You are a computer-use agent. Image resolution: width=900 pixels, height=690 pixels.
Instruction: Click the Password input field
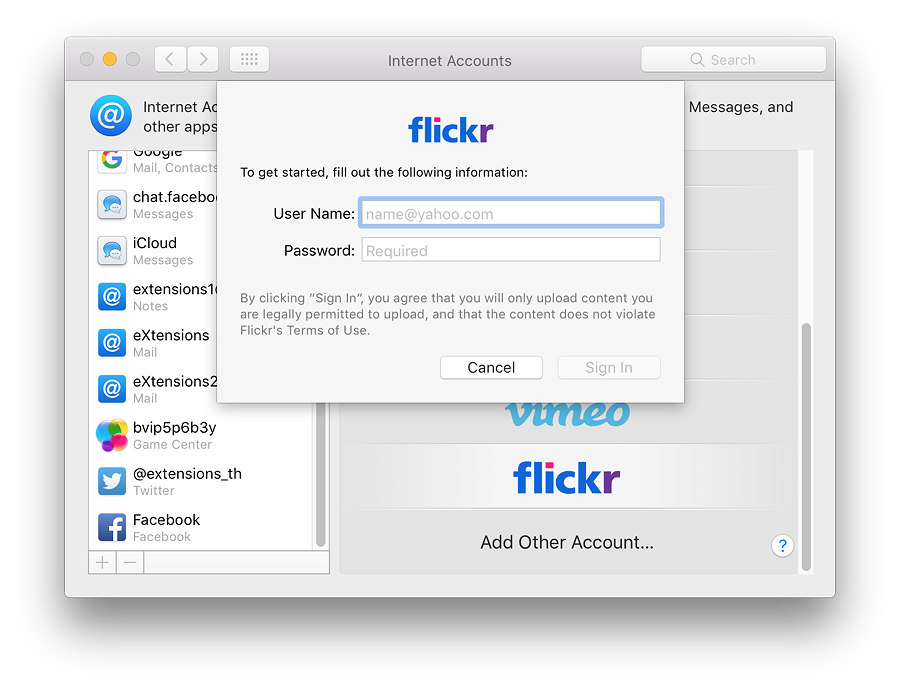511,250
